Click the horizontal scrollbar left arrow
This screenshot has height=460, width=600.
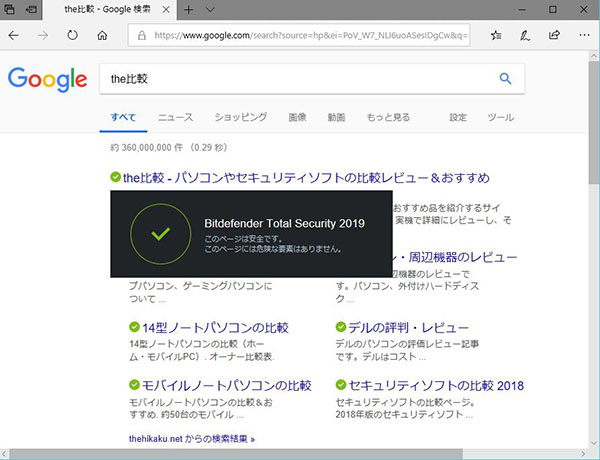(4, 454)
